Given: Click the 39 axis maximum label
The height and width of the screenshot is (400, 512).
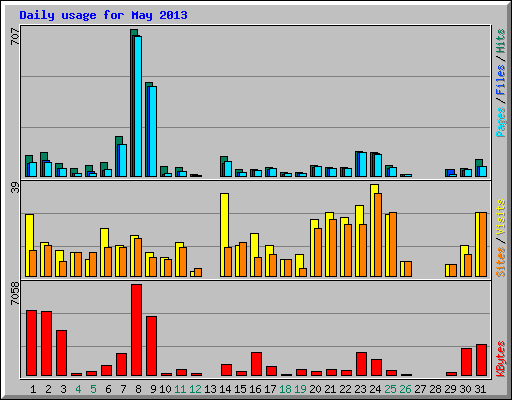Looking at the screenshot, I should 15,188.
